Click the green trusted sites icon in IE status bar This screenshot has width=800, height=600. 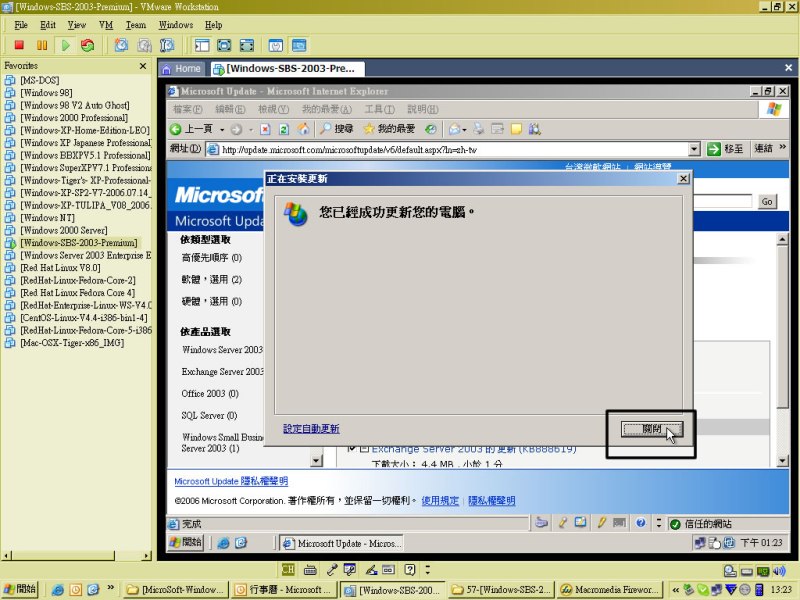pos(675,524)
